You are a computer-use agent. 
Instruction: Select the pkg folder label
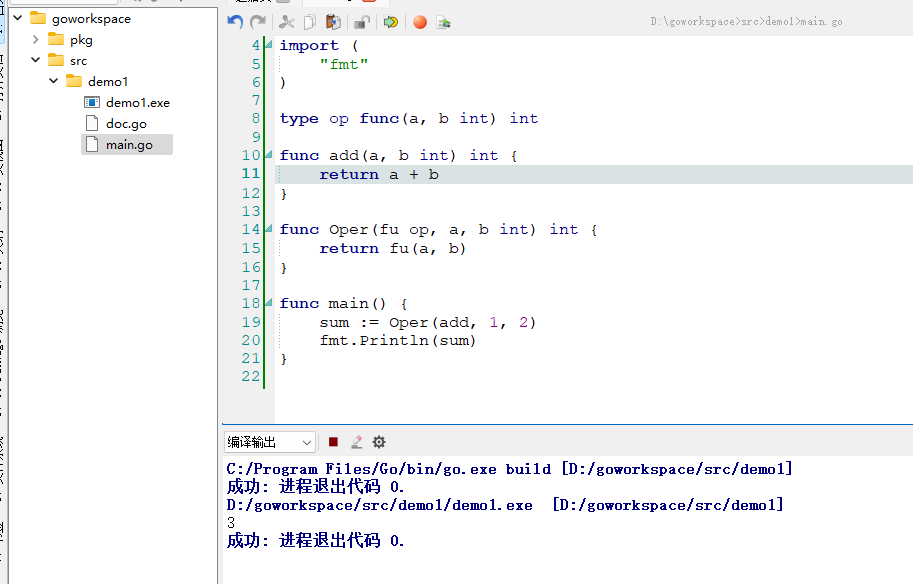[81, 40]
